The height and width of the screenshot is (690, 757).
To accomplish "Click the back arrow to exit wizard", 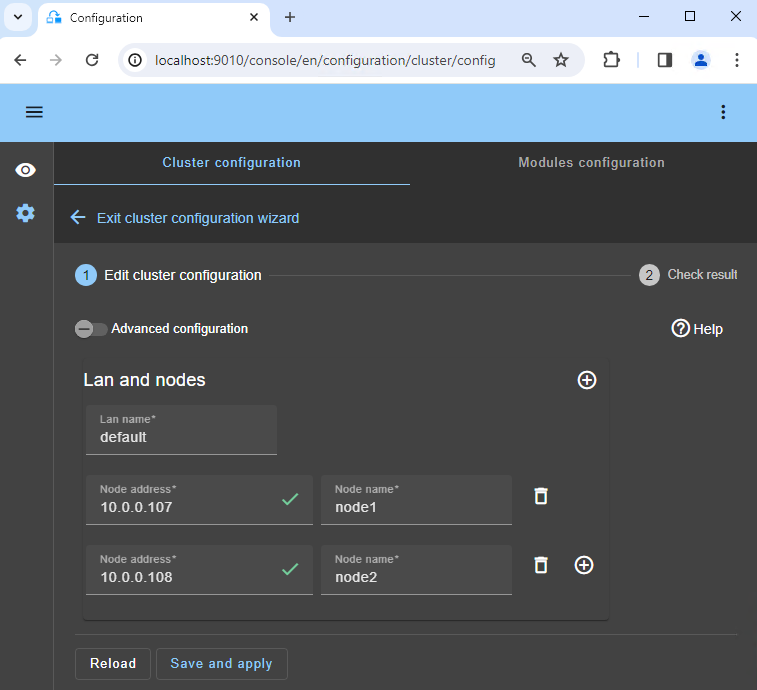I will pos(78,217).
